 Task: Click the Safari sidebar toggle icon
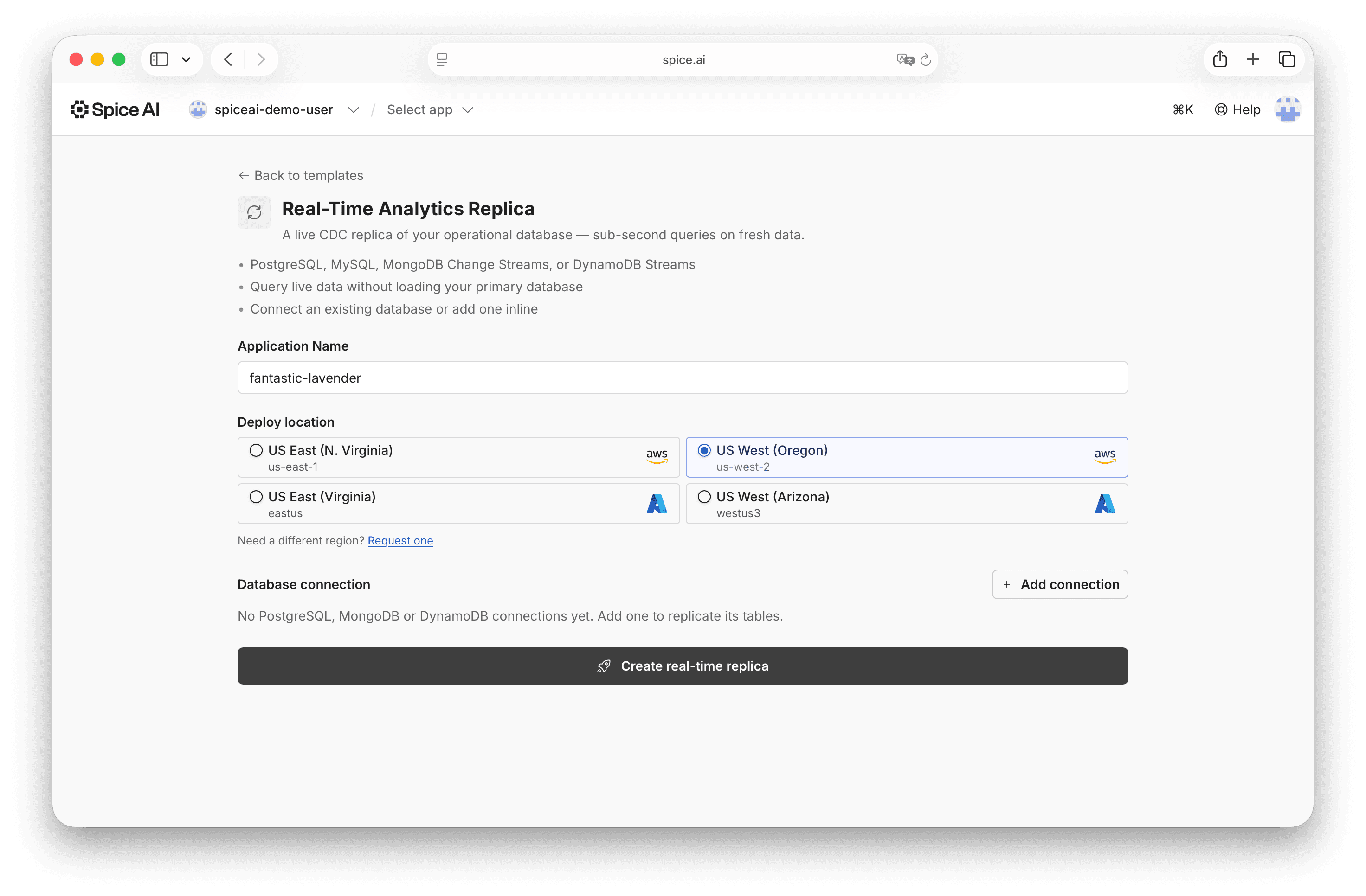pos(159,60)
